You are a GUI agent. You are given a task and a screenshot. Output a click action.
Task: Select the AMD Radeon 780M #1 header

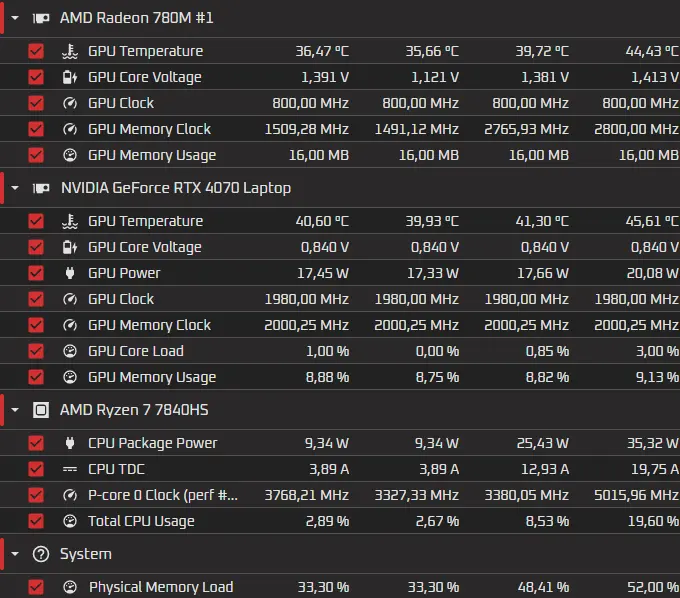(137, 18)
